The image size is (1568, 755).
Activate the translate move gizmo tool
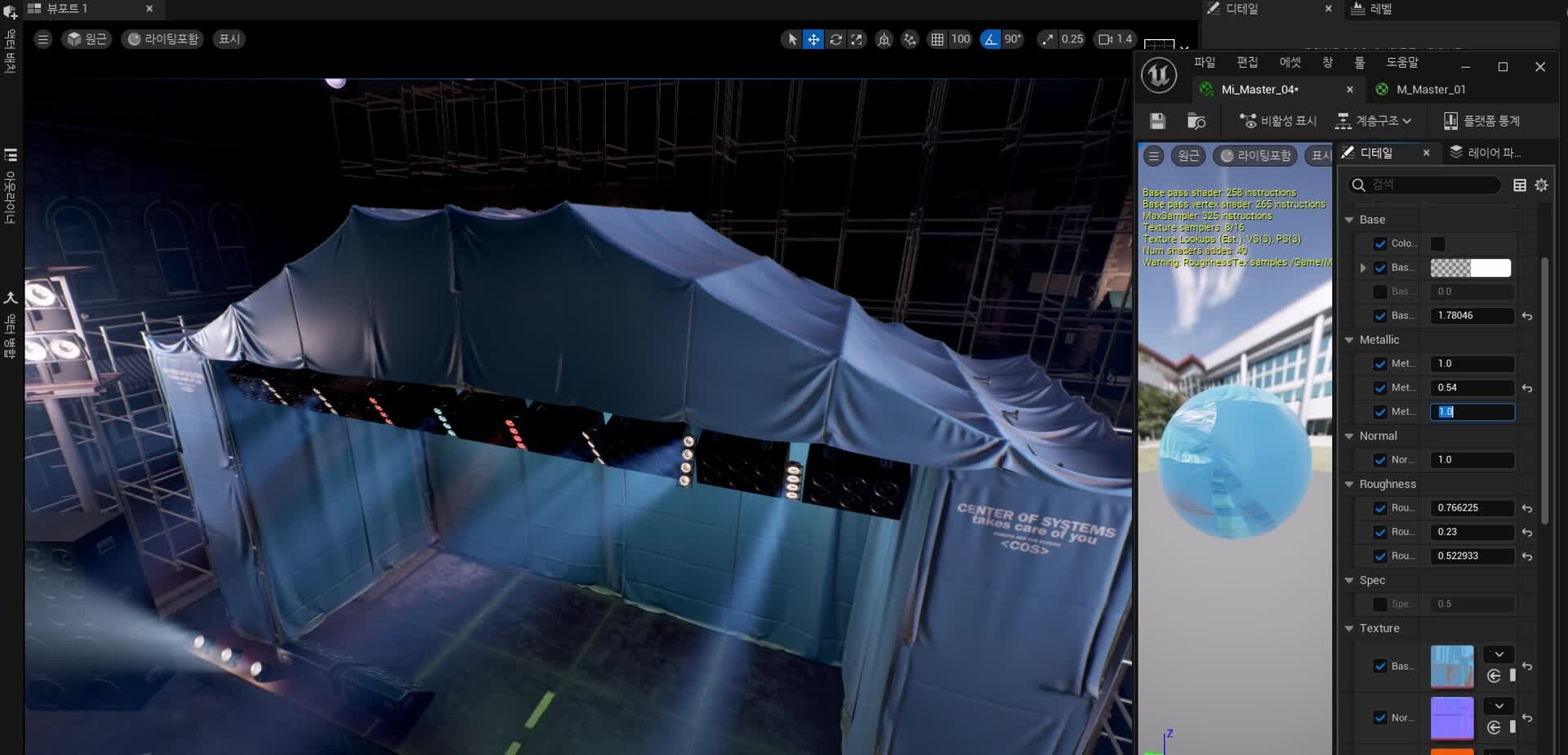point(813,39)
